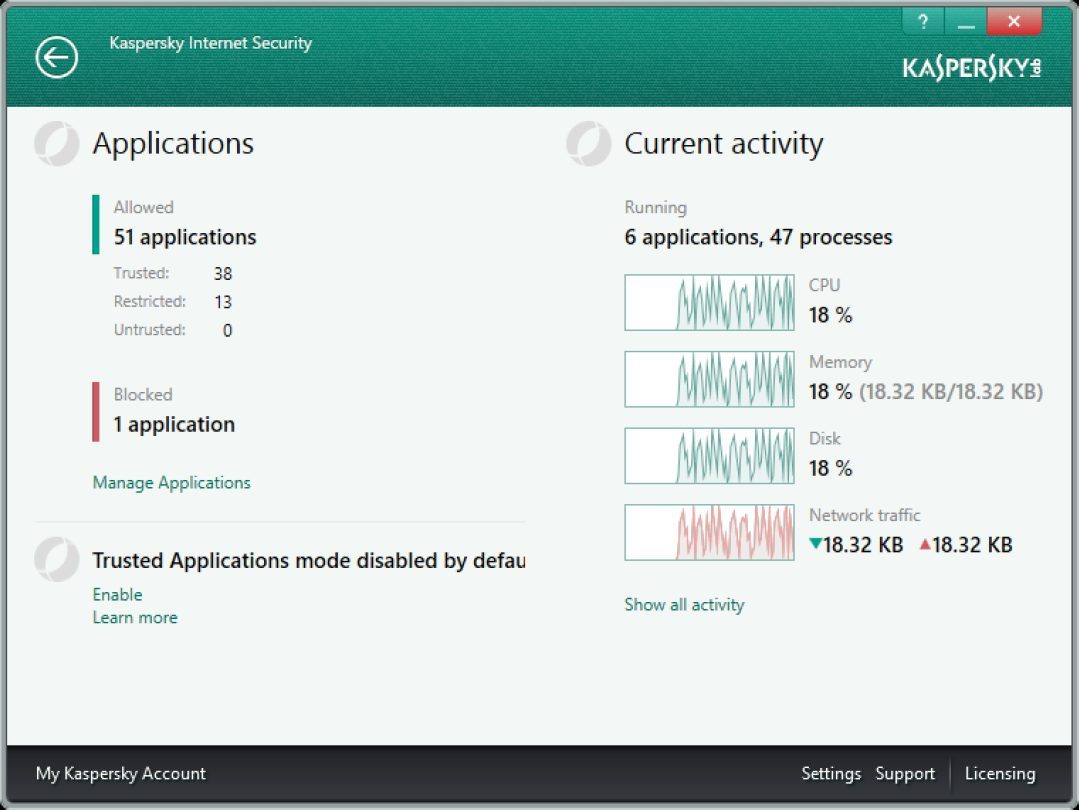Open Licensing in the bottom bar

tap(1000, 774)
